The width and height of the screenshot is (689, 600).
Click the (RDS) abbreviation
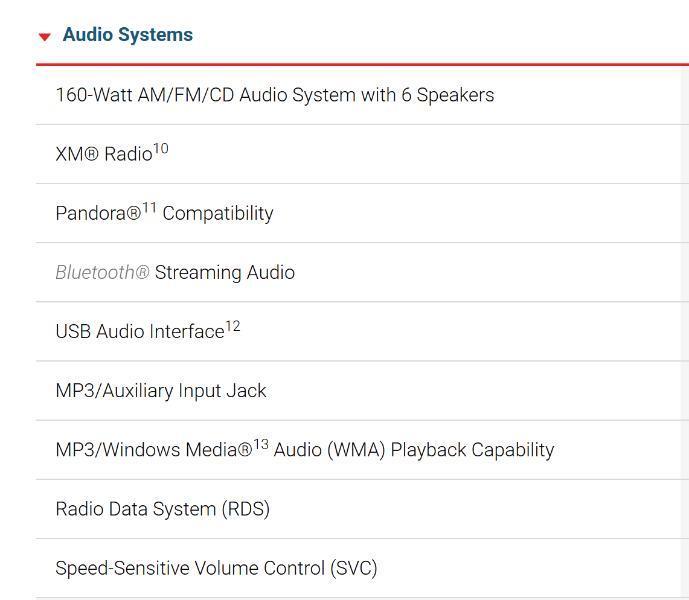tap(245, 509)
